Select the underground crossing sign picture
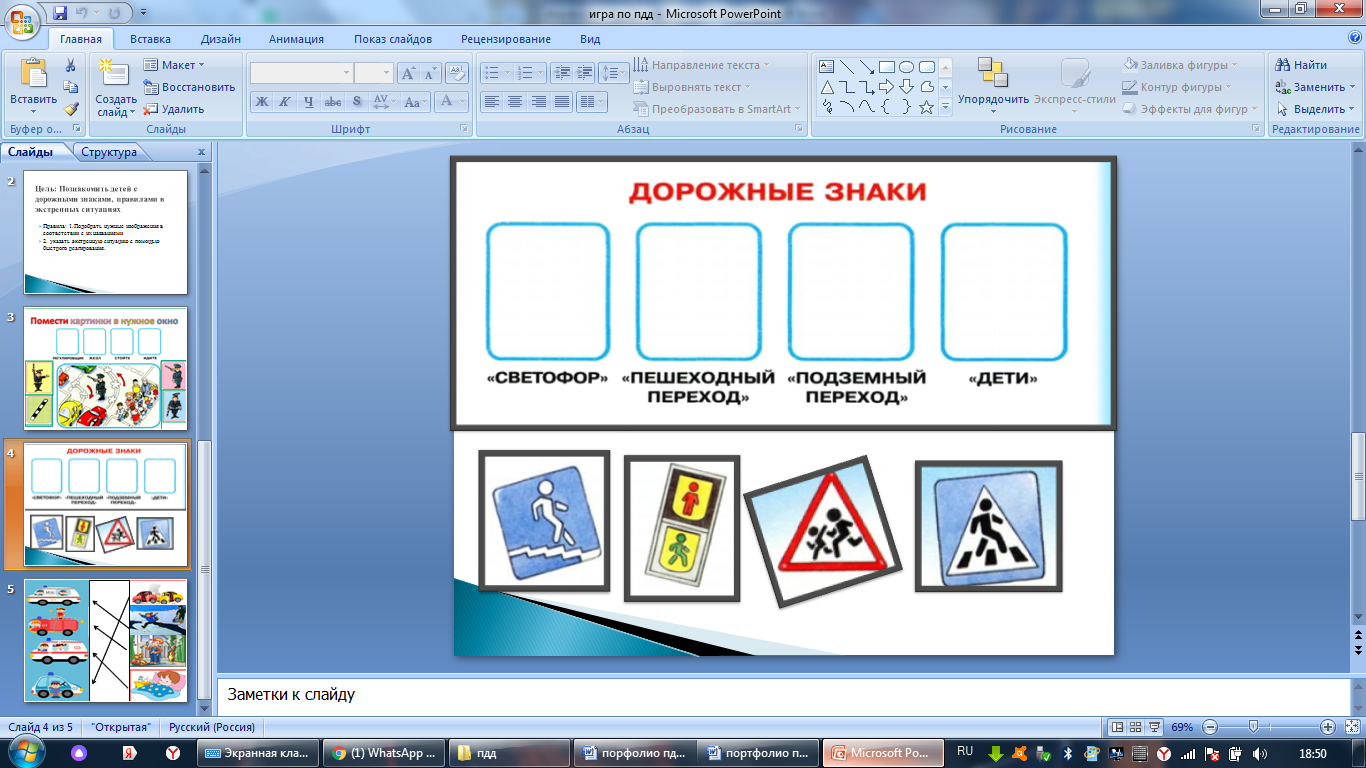1366x768 pixels. pyautogui.click(x=544, y=521)
